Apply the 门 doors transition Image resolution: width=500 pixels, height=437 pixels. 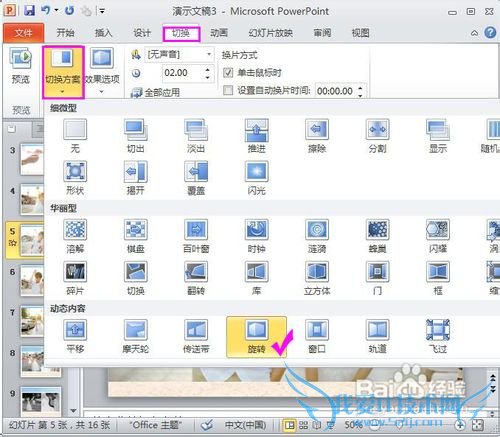pos(377,279)
